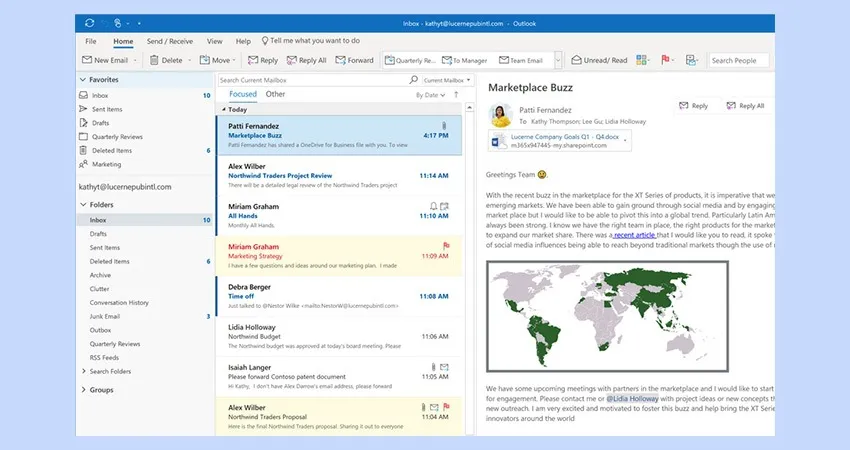Click attachment paperclip on Patti Fernandez message
This screenshot has width=850, height=450.
pos(444,126)
